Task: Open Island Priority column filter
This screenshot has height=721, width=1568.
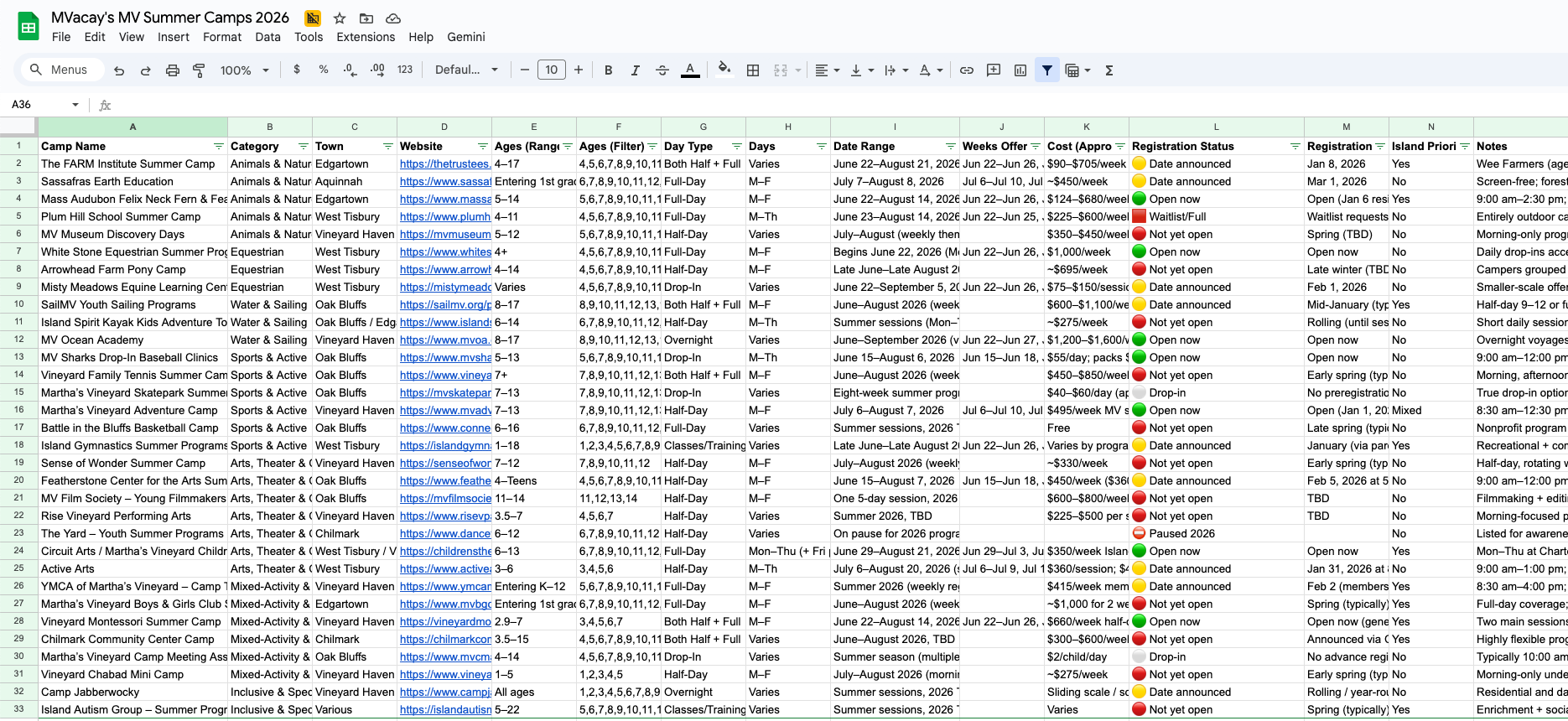Action: pyautogui.click(x=1465, y=146)
